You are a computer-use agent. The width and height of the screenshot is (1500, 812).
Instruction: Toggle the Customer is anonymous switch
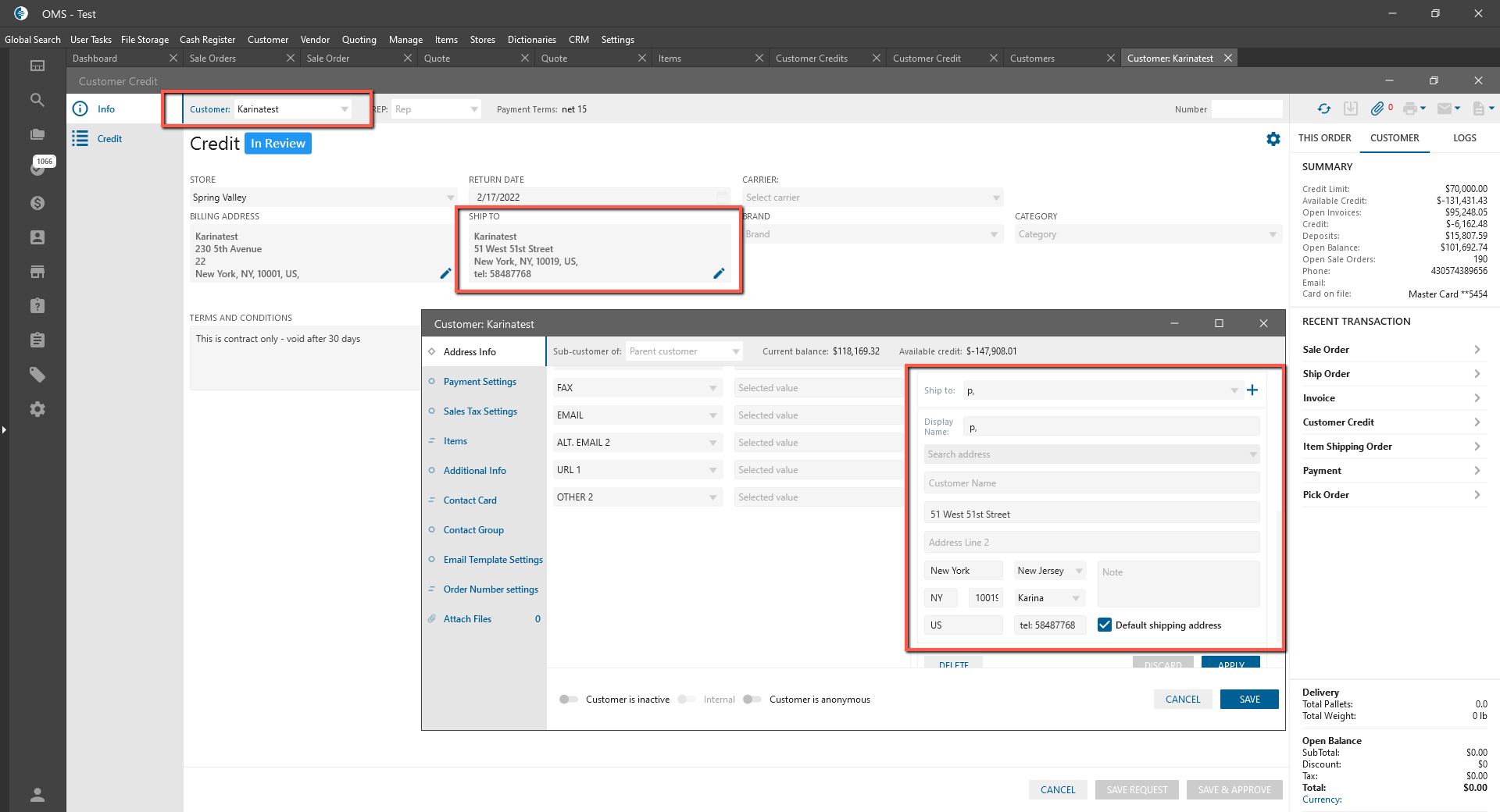pos(752,700)
